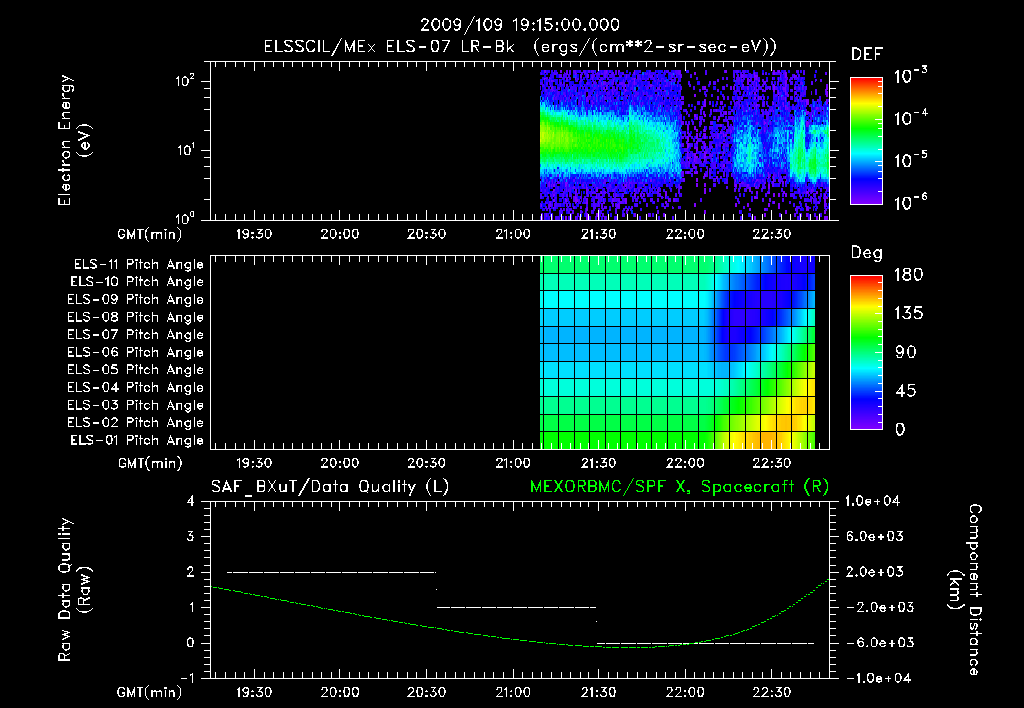Click the DEF color bar label
The height and width of the screenshot is (708, 1024).
(x=867, y=54)
